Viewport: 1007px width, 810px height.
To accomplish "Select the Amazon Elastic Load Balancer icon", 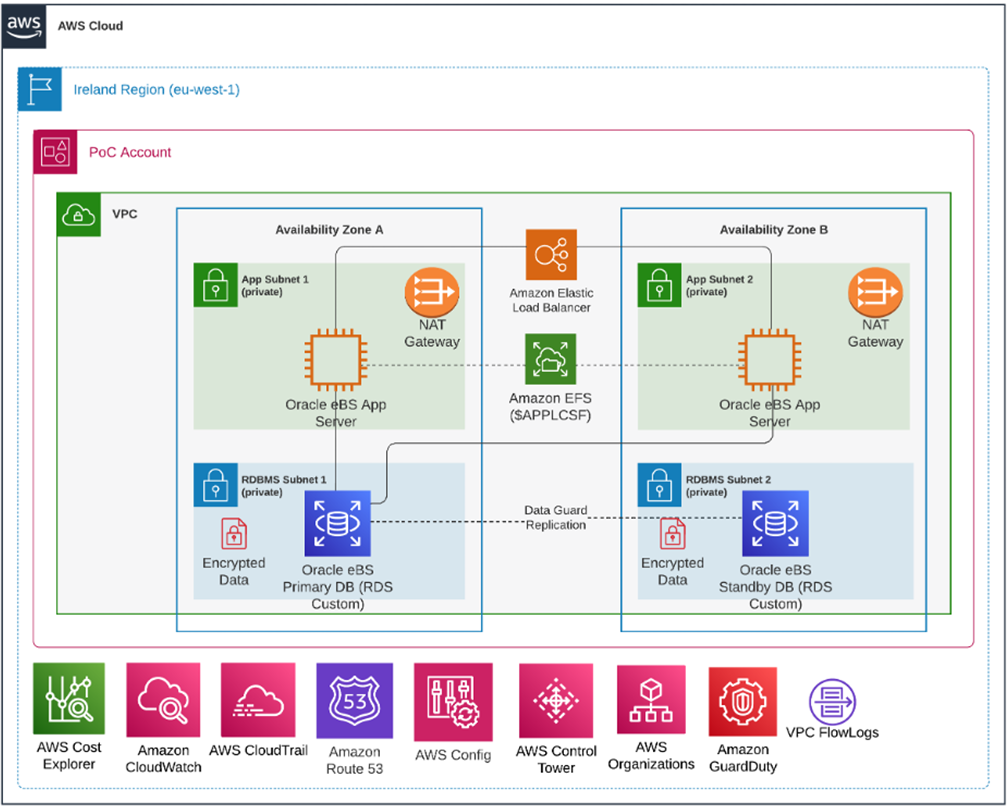I will click(551, 254).
